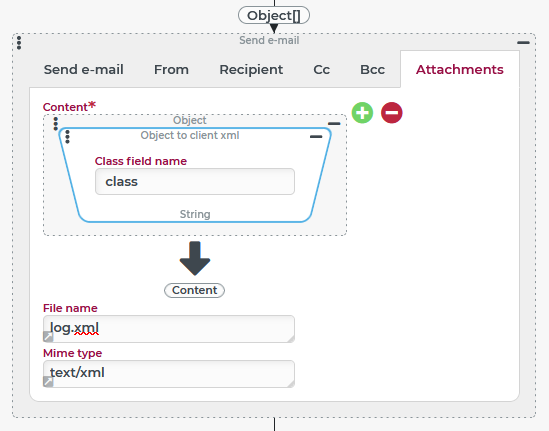
Task: Open the Bcc tab
Action: (x=372, y=69)
